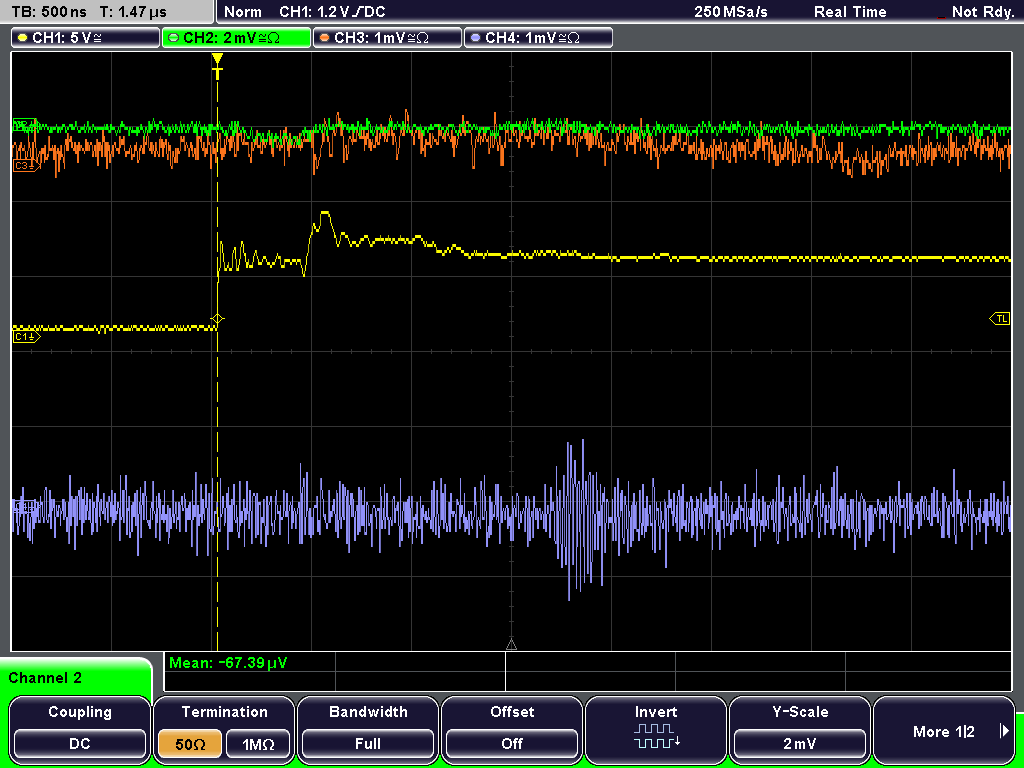This screenshot has height=768, width=1024.
Task: Select the CH3: 1 mV channel tab
Action: [x=387, y=38]
